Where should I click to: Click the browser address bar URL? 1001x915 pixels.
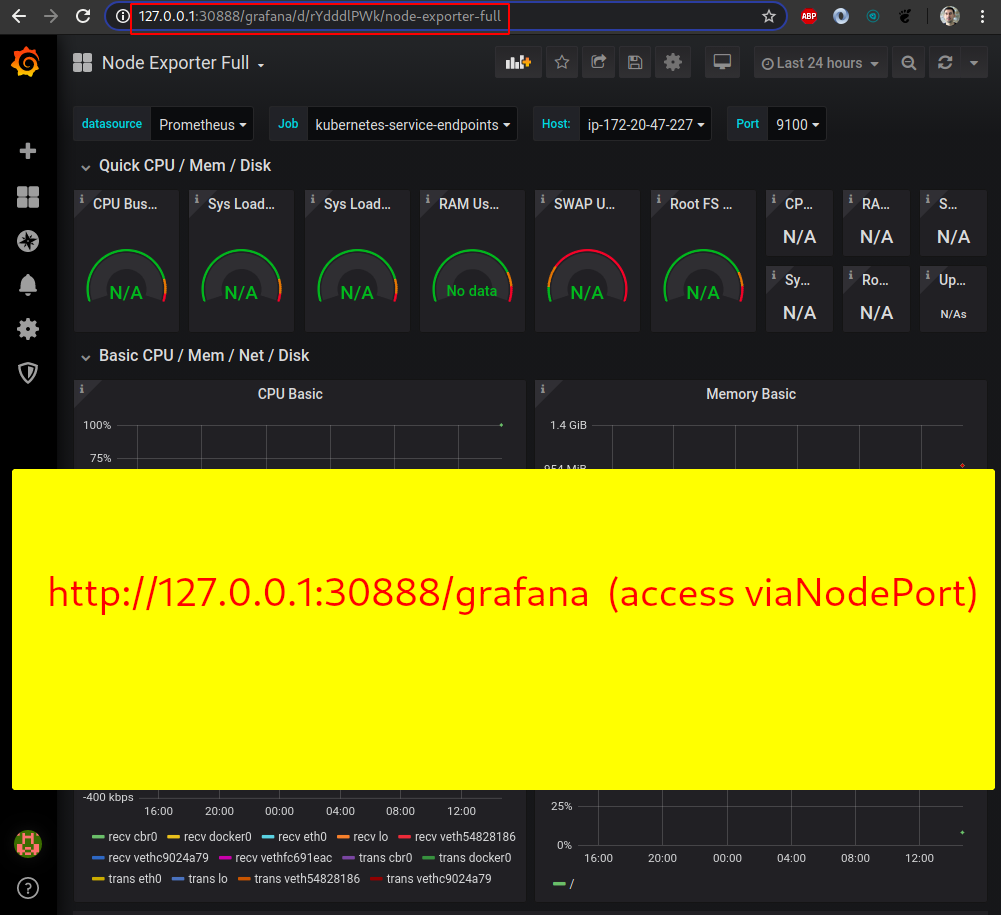coord(320,16)
